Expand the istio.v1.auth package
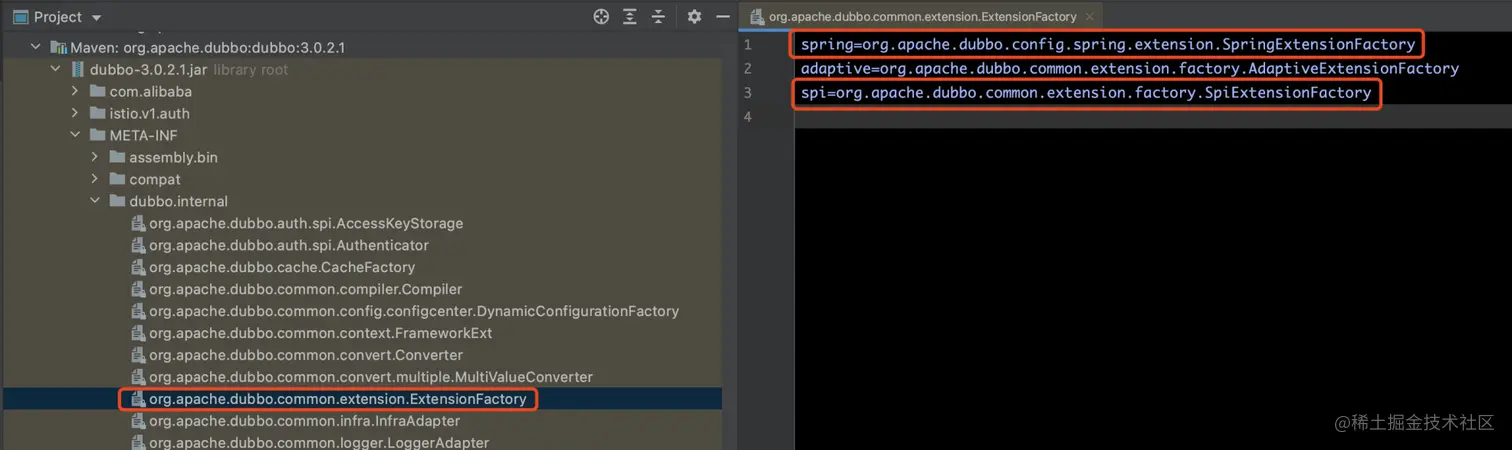This screenshot has height=450, width=1512. [x=75, y=113]
